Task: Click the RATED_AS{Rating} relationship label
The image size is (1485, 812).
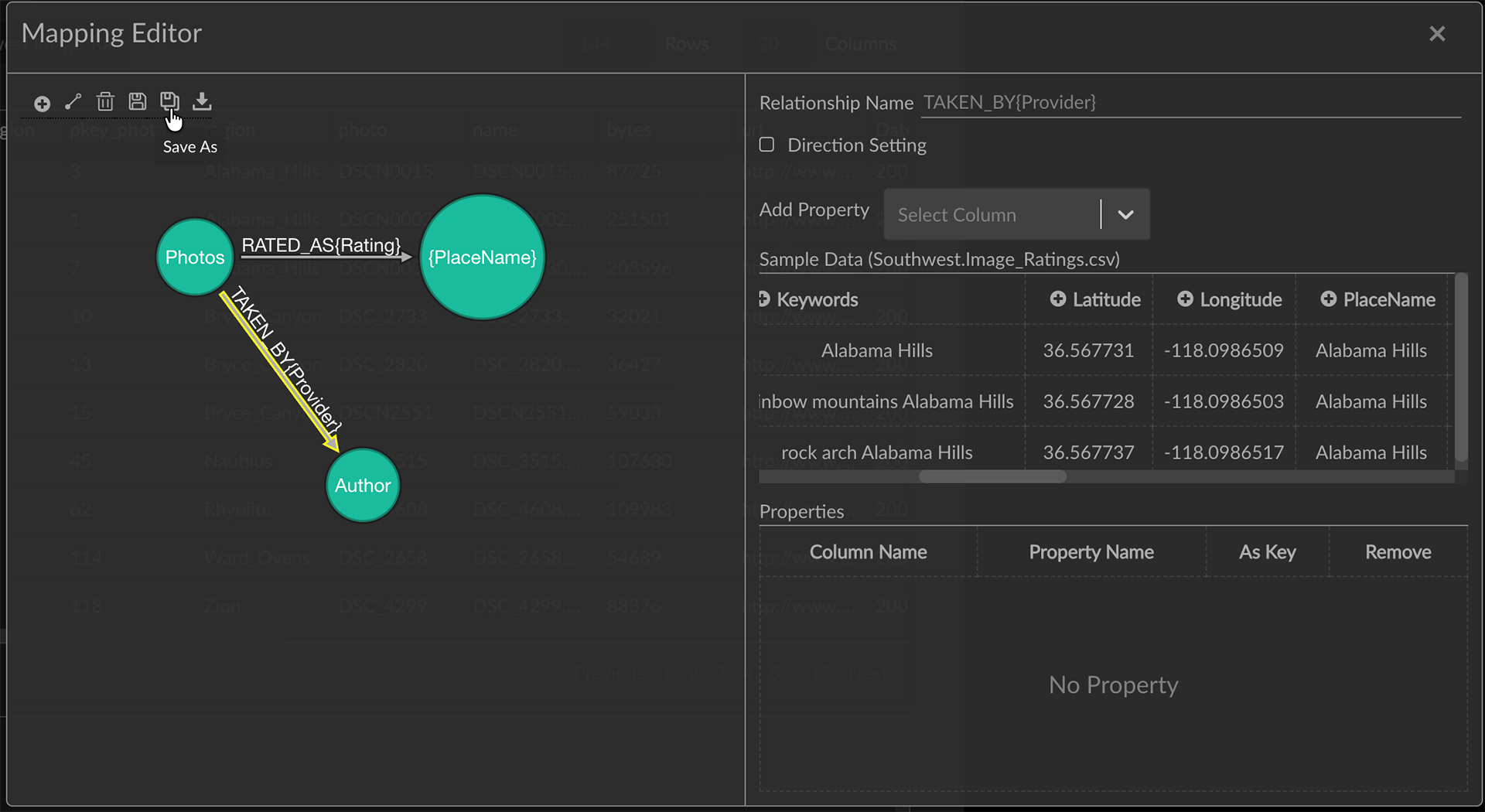Action: (x=321, y=245)
